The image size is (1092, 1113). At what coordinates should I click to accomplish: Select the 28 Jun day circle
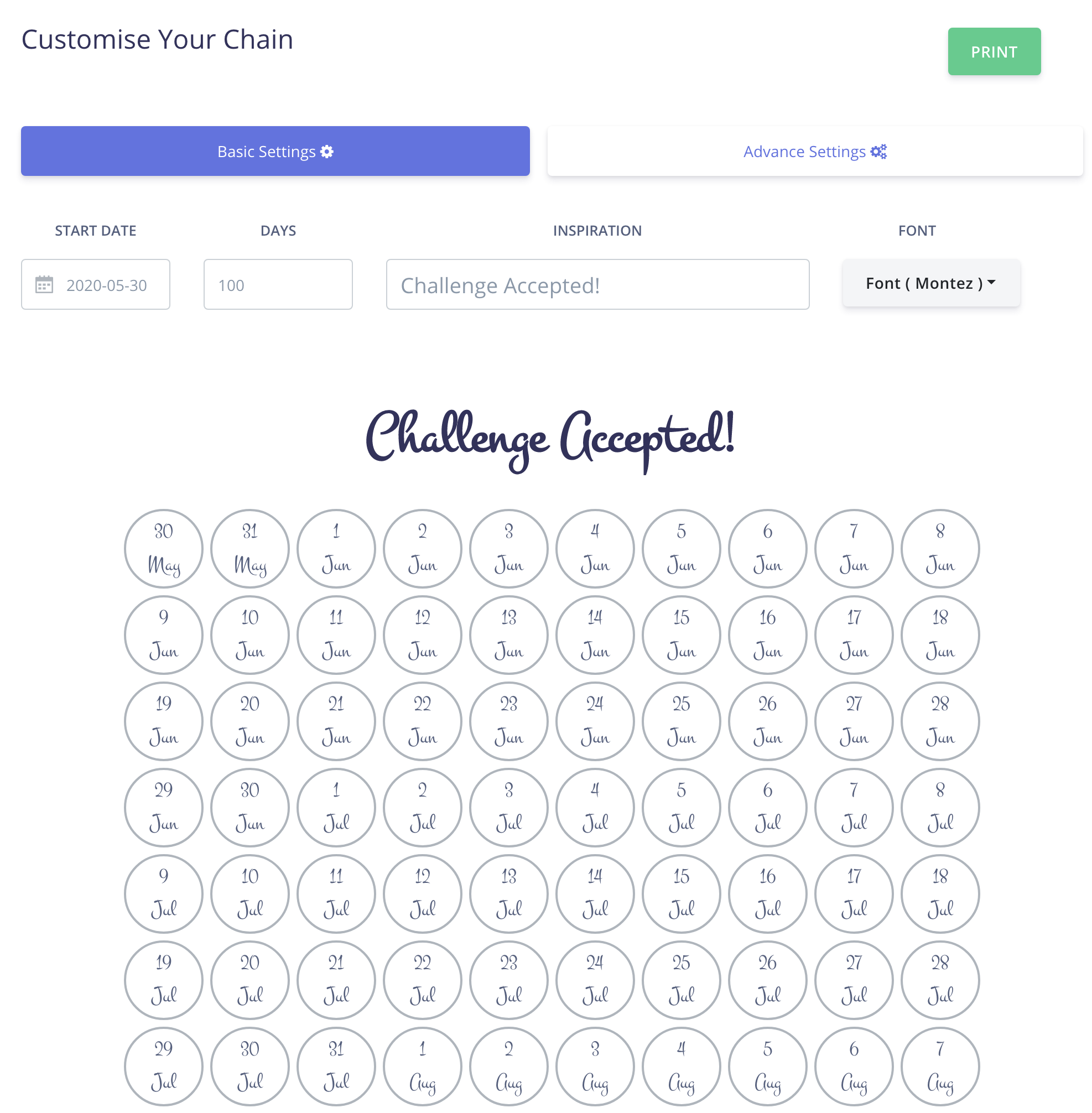point(940,721)
